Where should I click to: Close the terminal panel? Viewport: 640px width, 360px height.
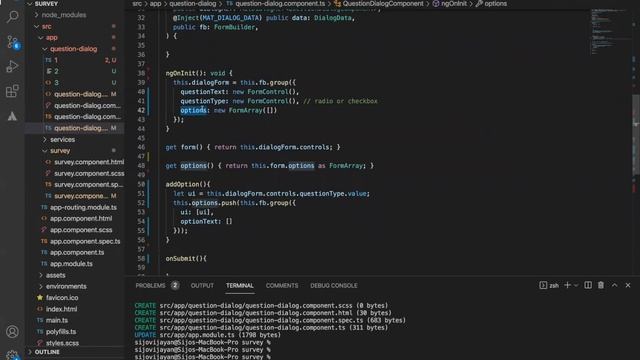point(628,285)
